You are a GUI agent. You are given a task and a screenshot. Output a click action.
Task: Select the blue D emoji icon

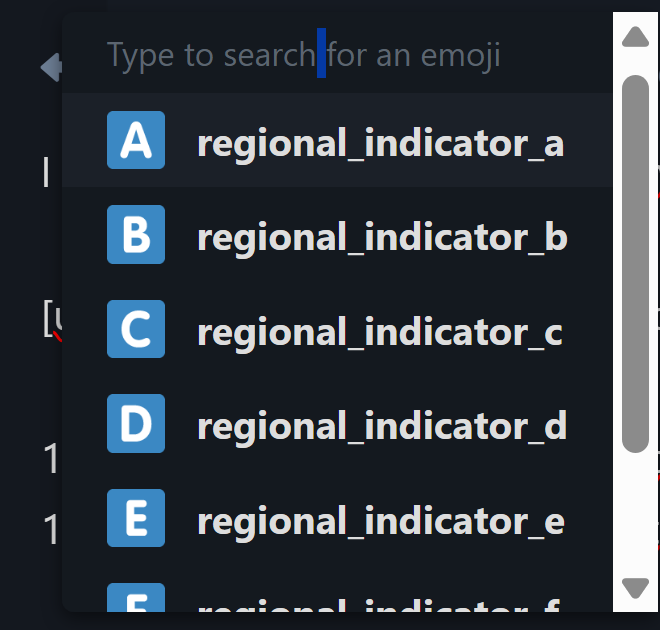135,423
